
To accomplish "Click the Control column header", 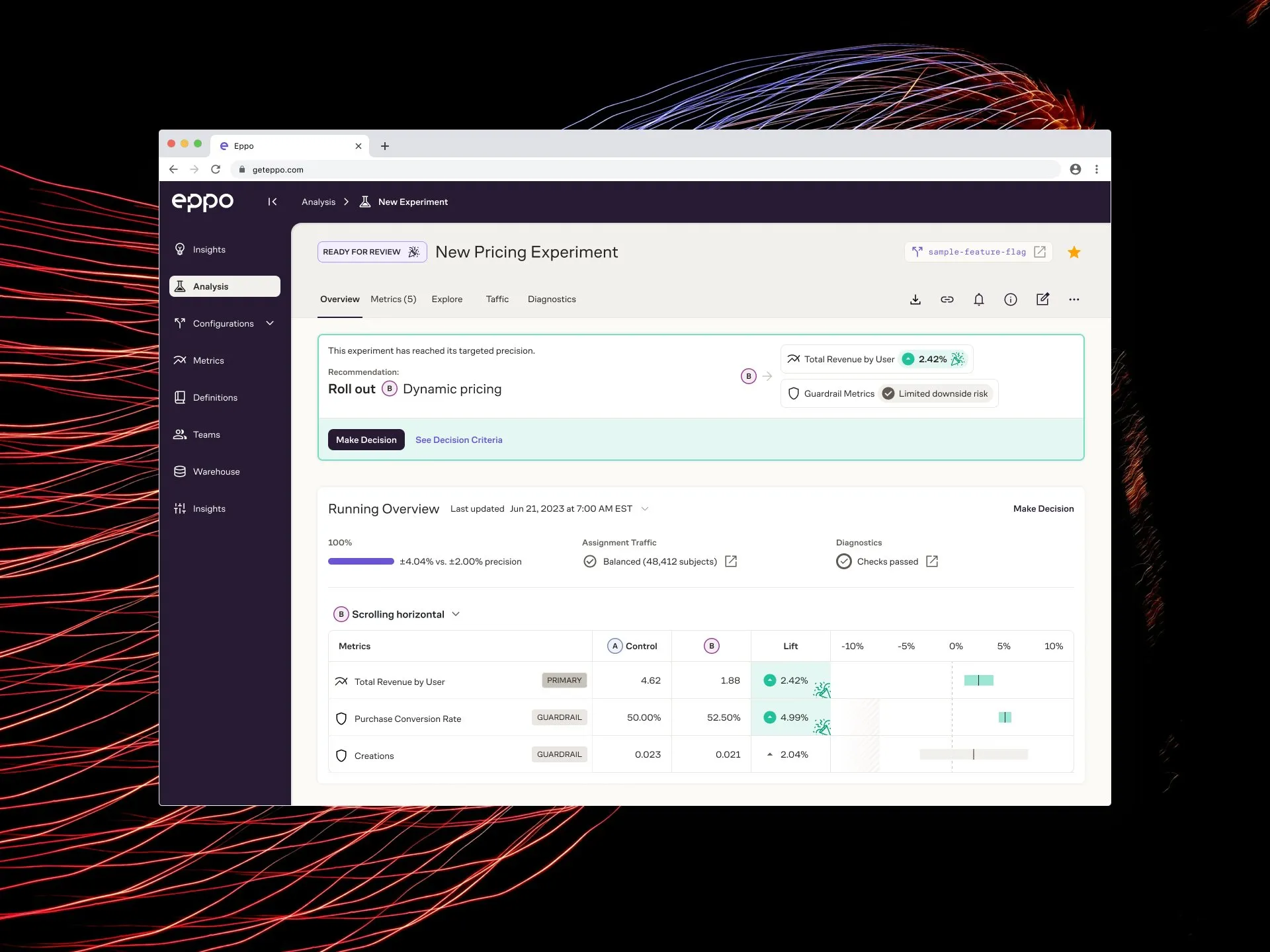I will click(632, 646).
